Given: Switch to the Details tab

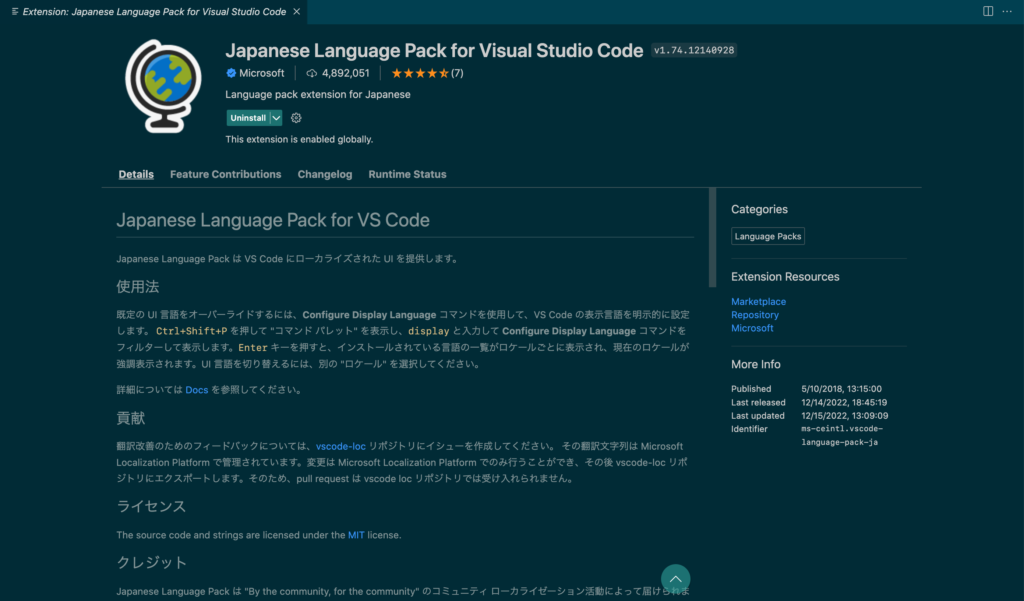Looking at the screenshot, I should [x=136, y=174].
